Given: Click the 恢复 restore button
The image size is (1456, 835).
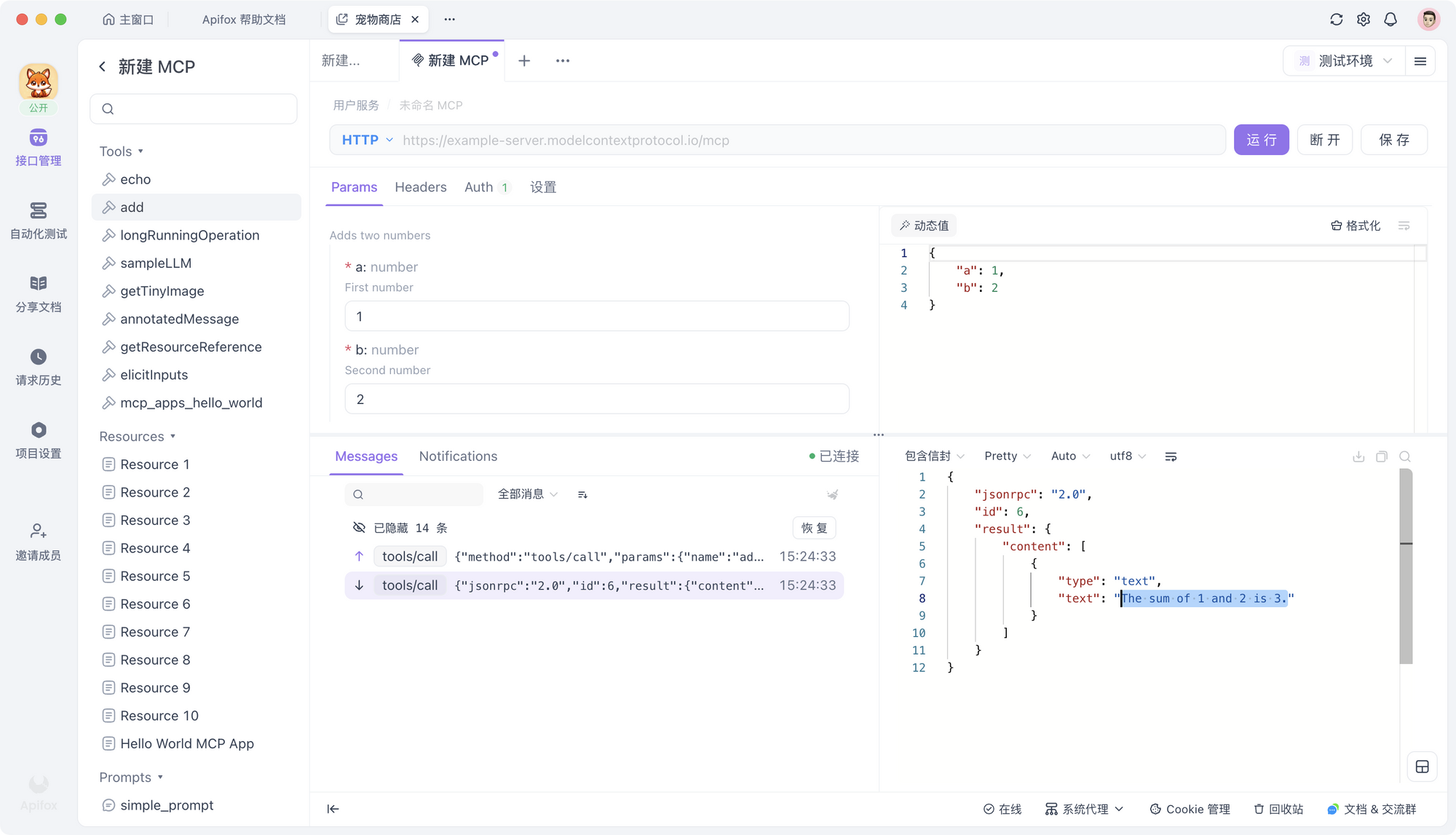Looking at the screenshot, I should 814,528.
